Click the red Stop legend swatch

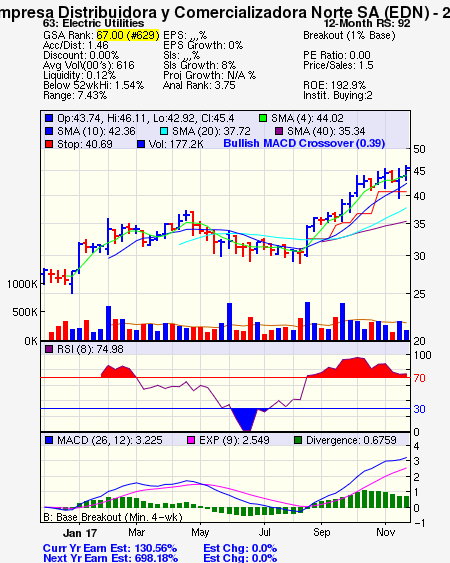[x=49, y=144]
